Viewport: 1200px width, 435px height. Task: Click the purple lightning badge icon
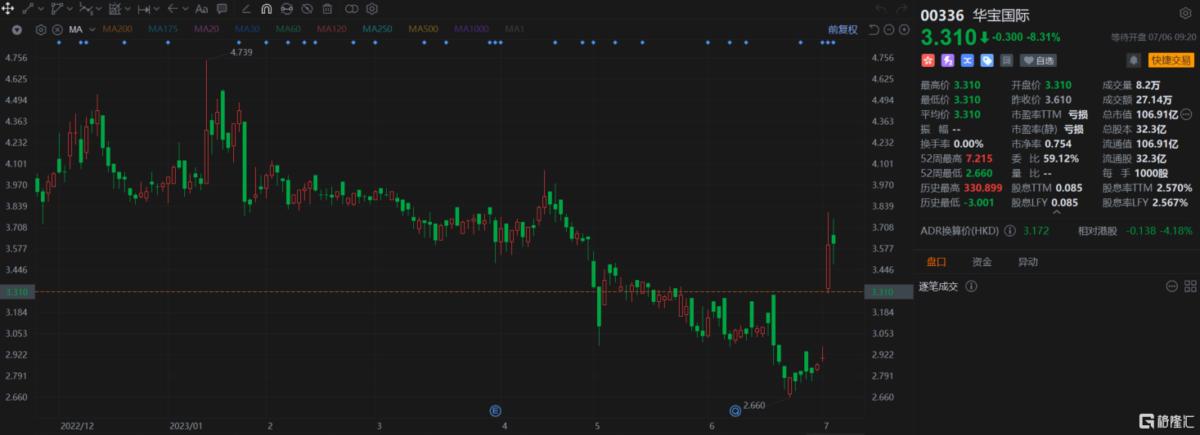[x=947, y=60]
